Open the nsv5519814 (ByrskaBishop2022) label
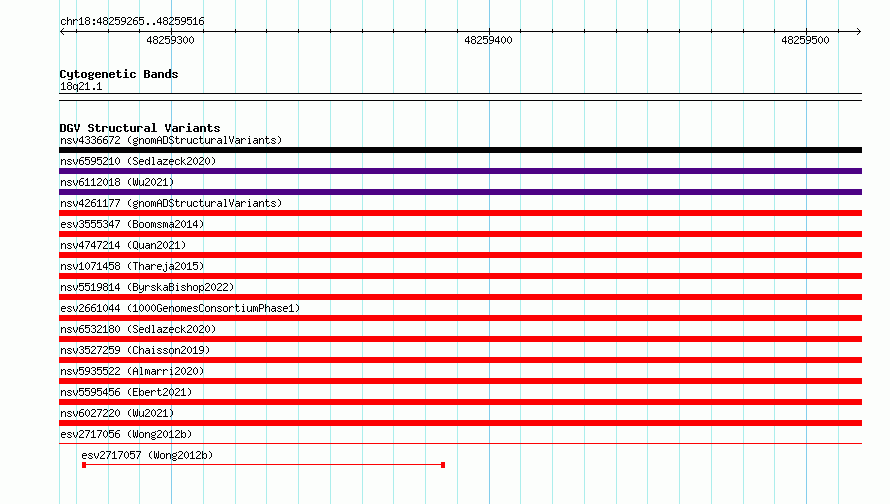 click(x=147, y=287)
